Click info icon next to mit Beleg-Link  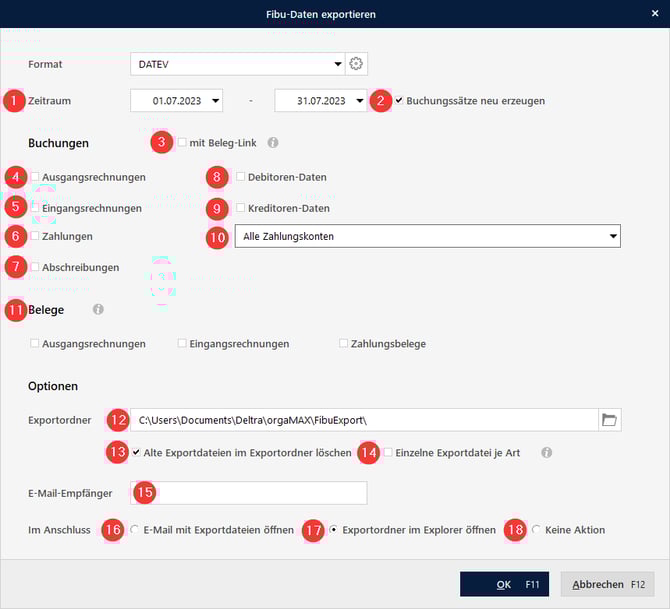[273, 143]
